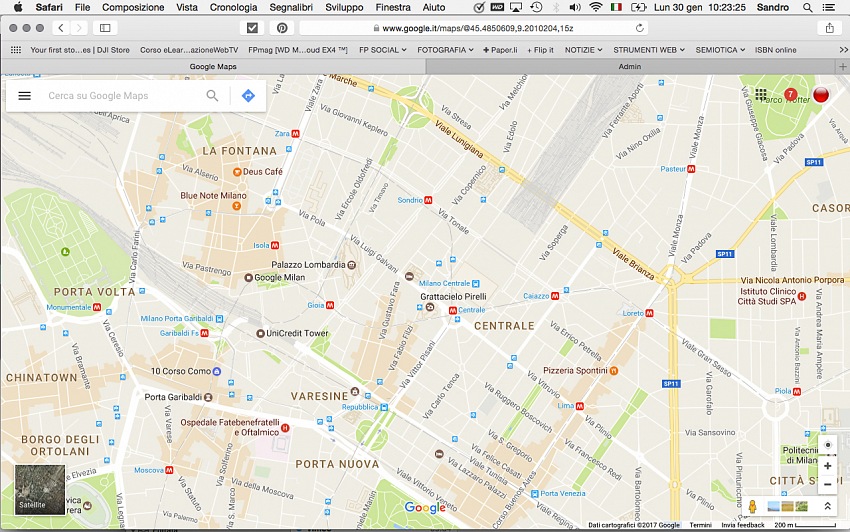Open the Cronologia menu
Image resolution: width=850 pixels, height=532 pixels.
234,8
